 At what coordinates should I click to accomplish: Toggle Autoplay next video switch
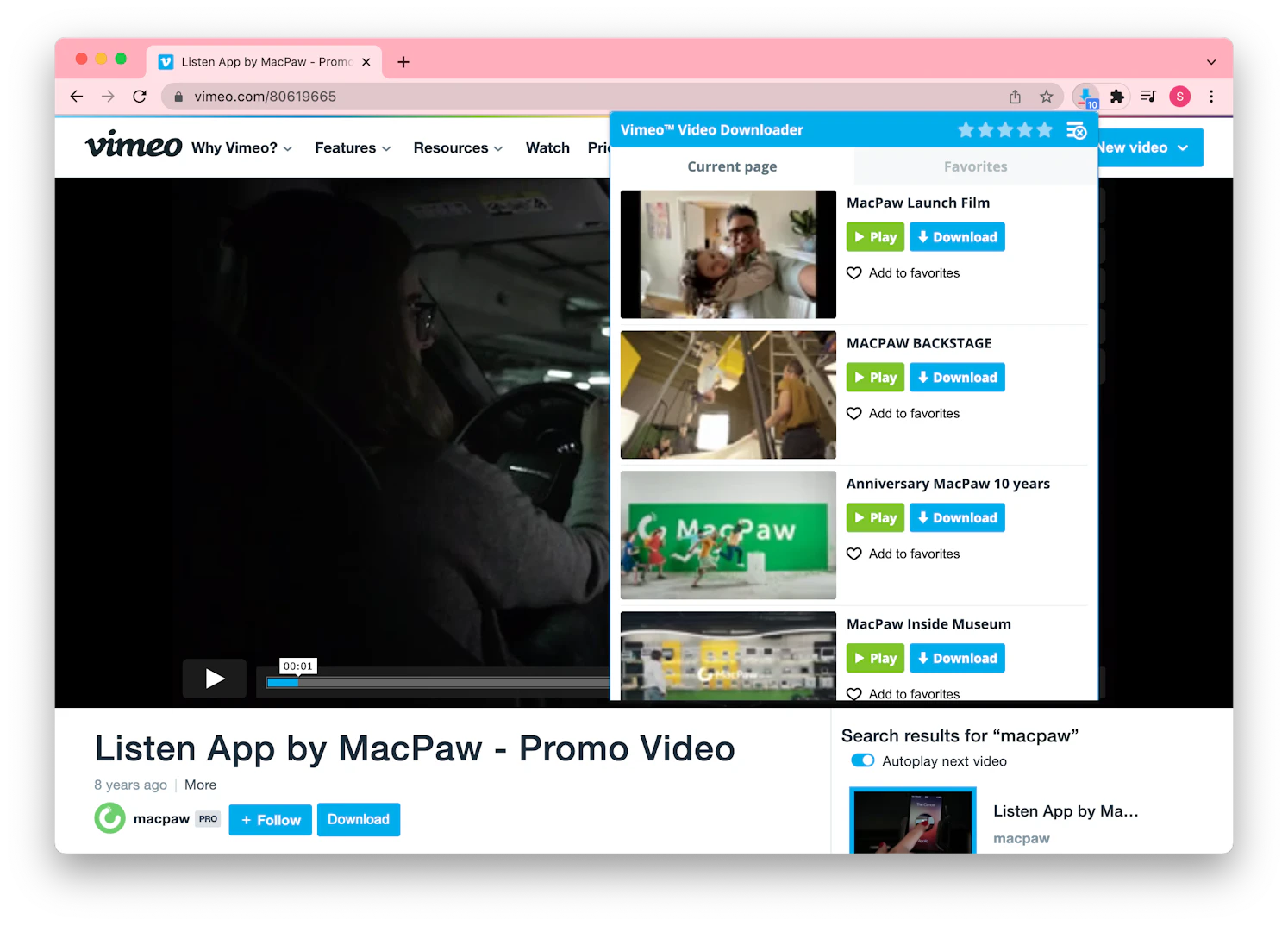point(863,760)
